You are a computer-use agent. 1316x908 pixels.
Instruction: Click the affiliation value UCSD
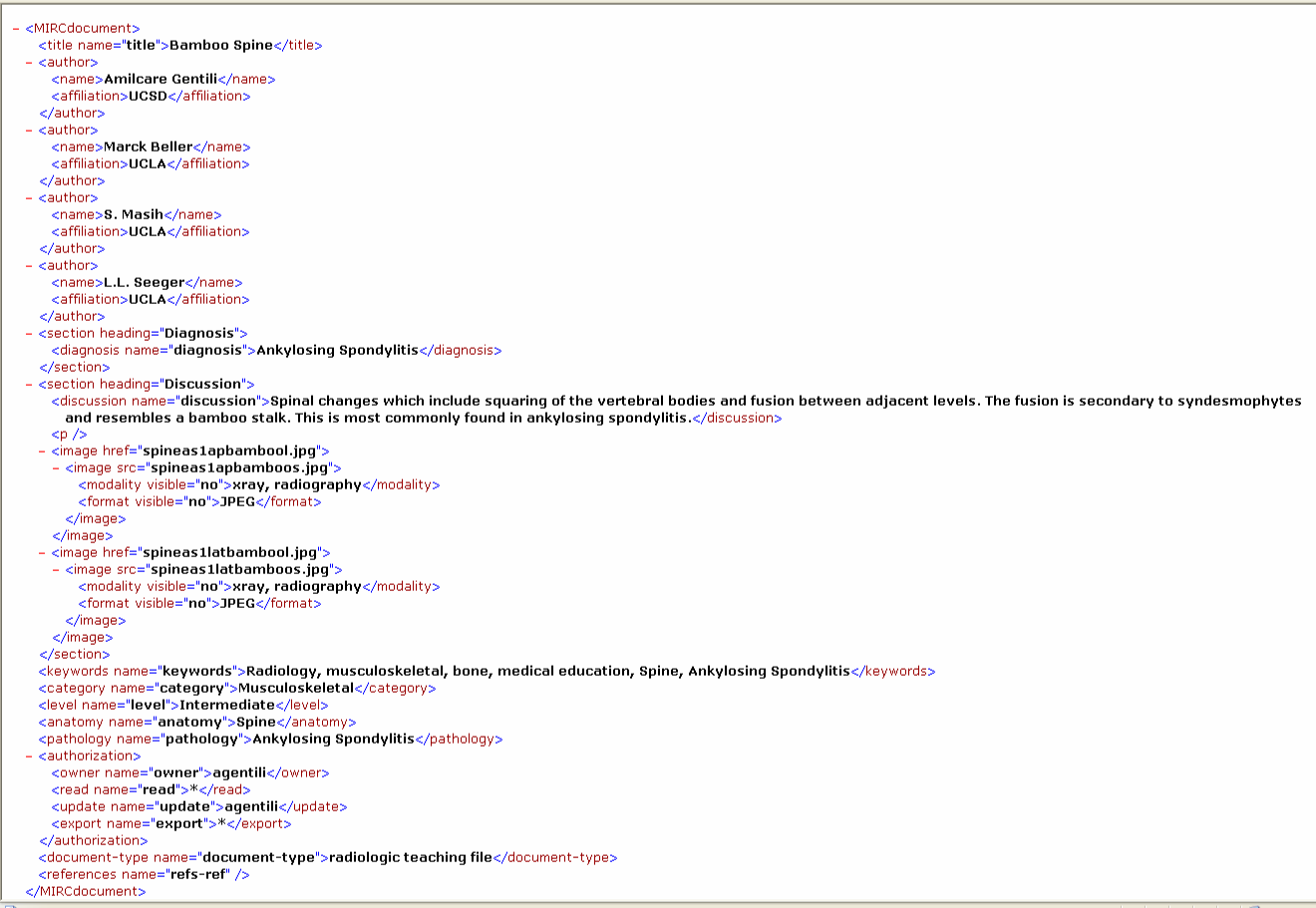(x=148, y=96)
